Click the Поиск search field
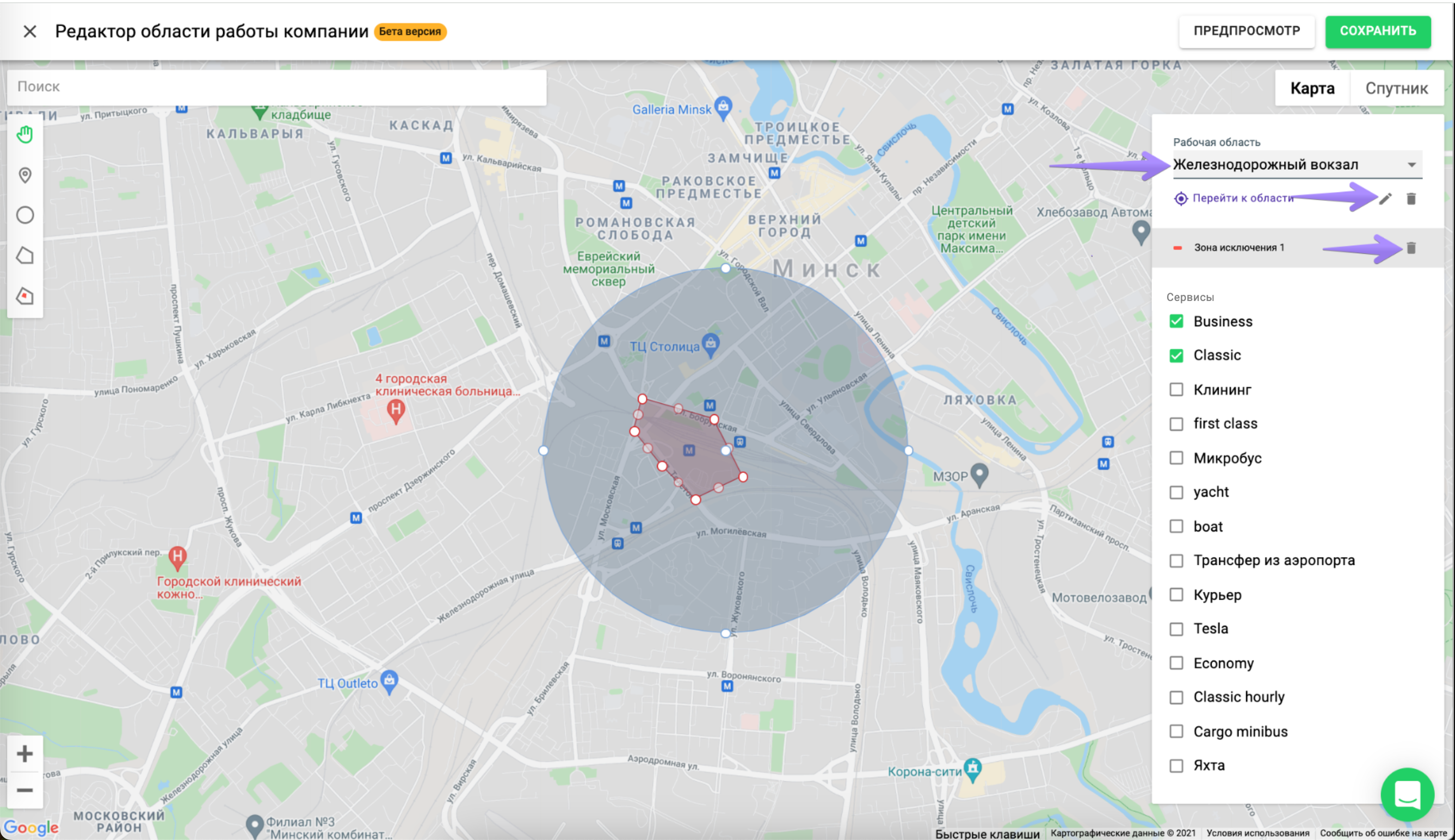The width and height of the screenshot is (1455, 840). point(277,87)
